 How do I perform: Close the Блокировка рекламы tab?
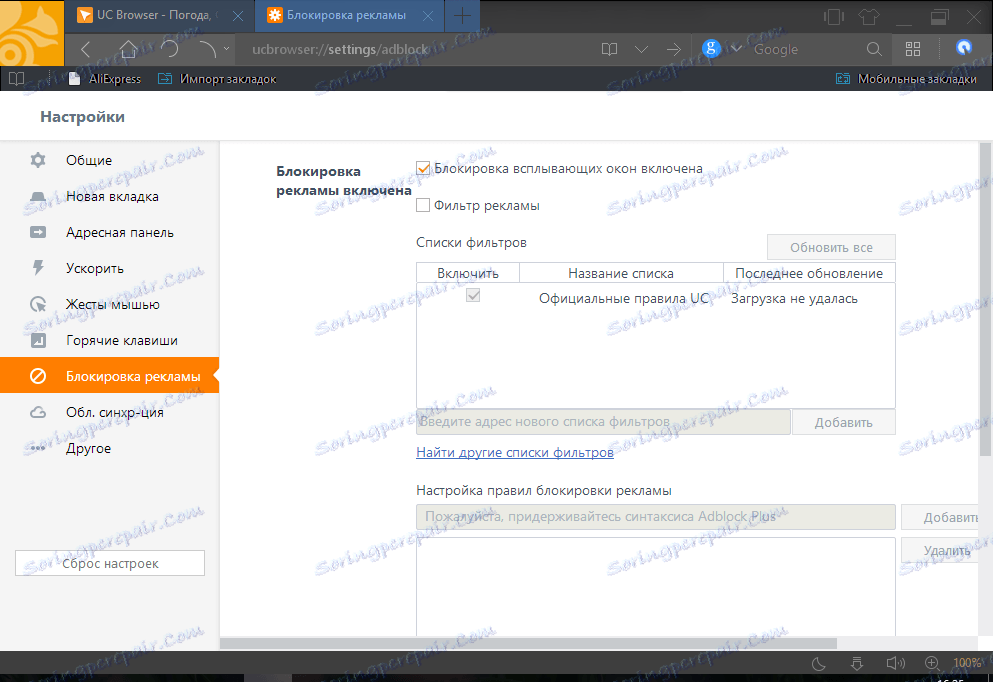(x=428, y=16)
